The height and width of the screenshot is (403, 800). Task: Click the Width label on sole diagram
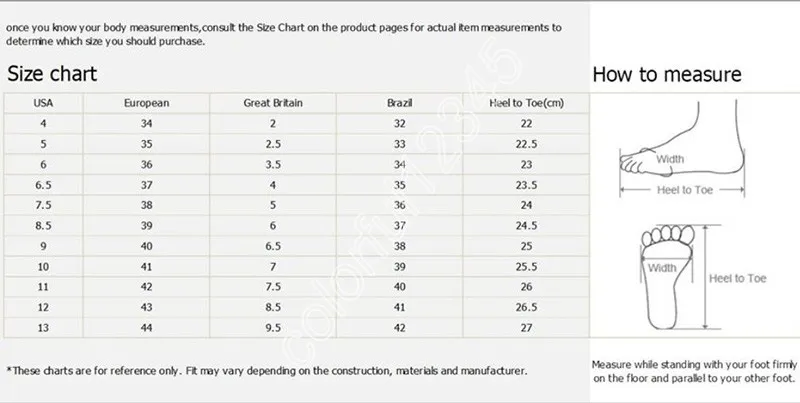(x=662, y=268)
